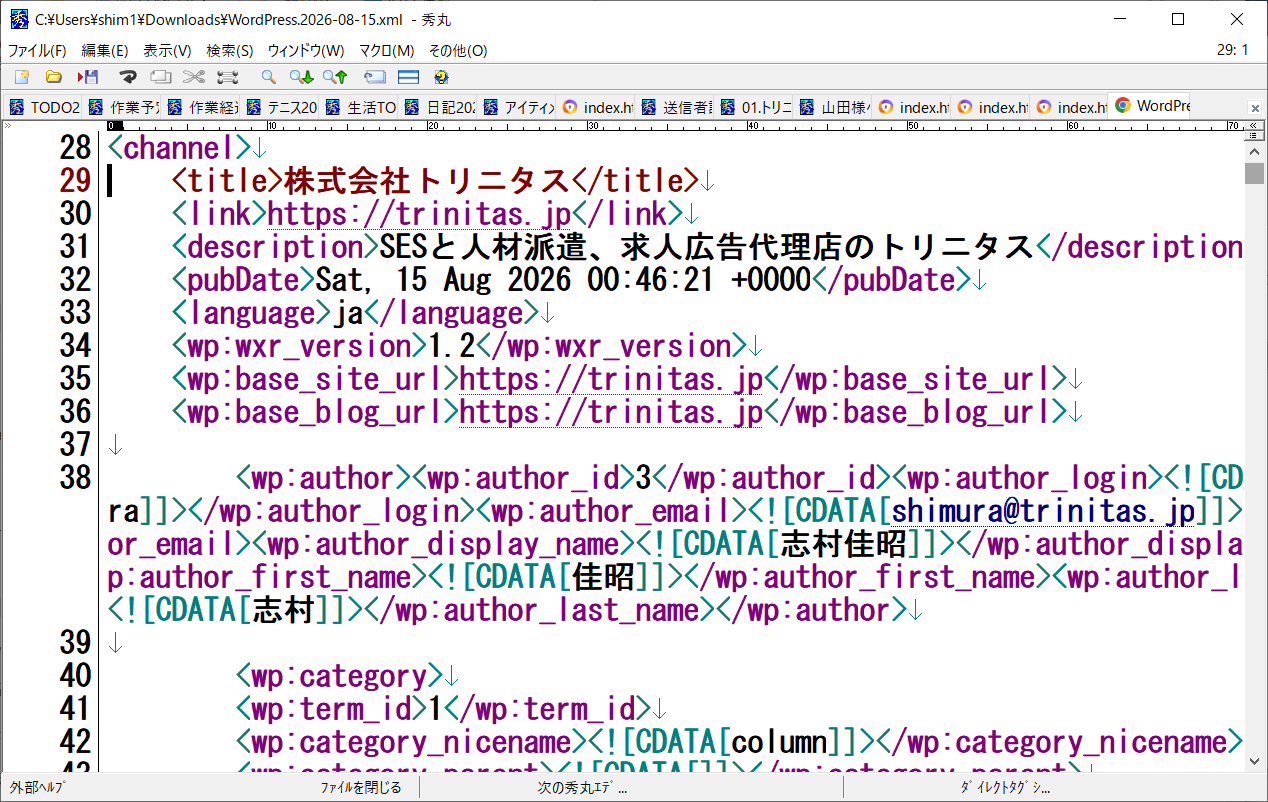
Task: Click the URL in wp:base_blog_url line 36
Action: click(611, 411)
